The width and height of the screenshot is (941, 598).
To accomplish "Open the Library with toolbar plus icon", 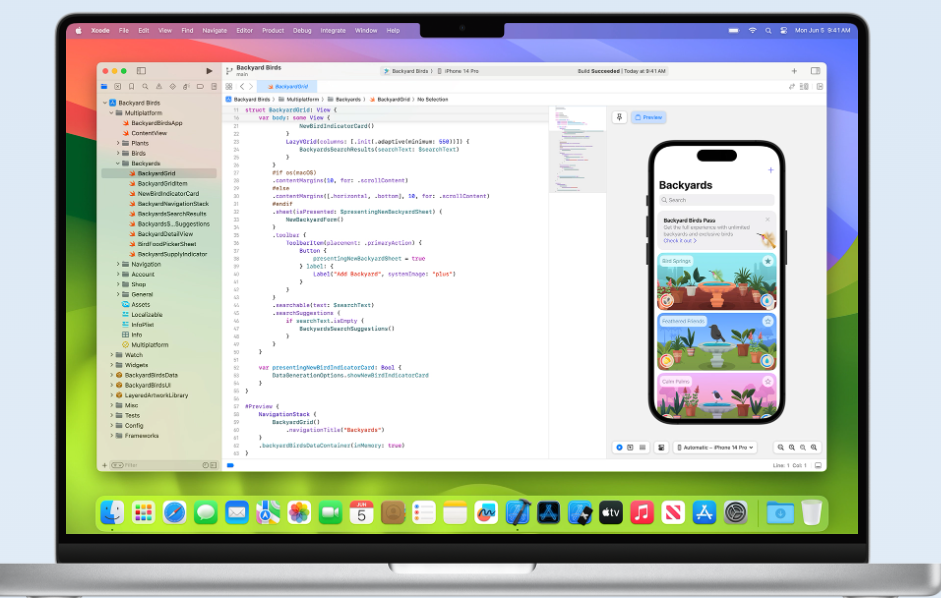I will click(x=794, y=71).
